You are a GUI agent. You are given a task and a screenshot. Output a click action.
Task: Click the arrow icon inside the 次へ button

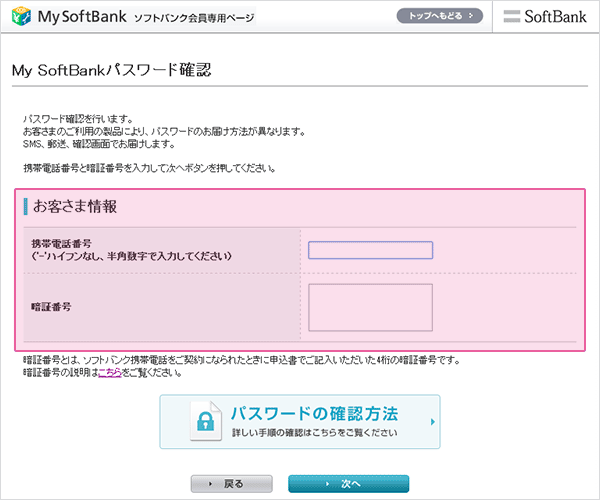pyautogui.click(x=328, y=484)
